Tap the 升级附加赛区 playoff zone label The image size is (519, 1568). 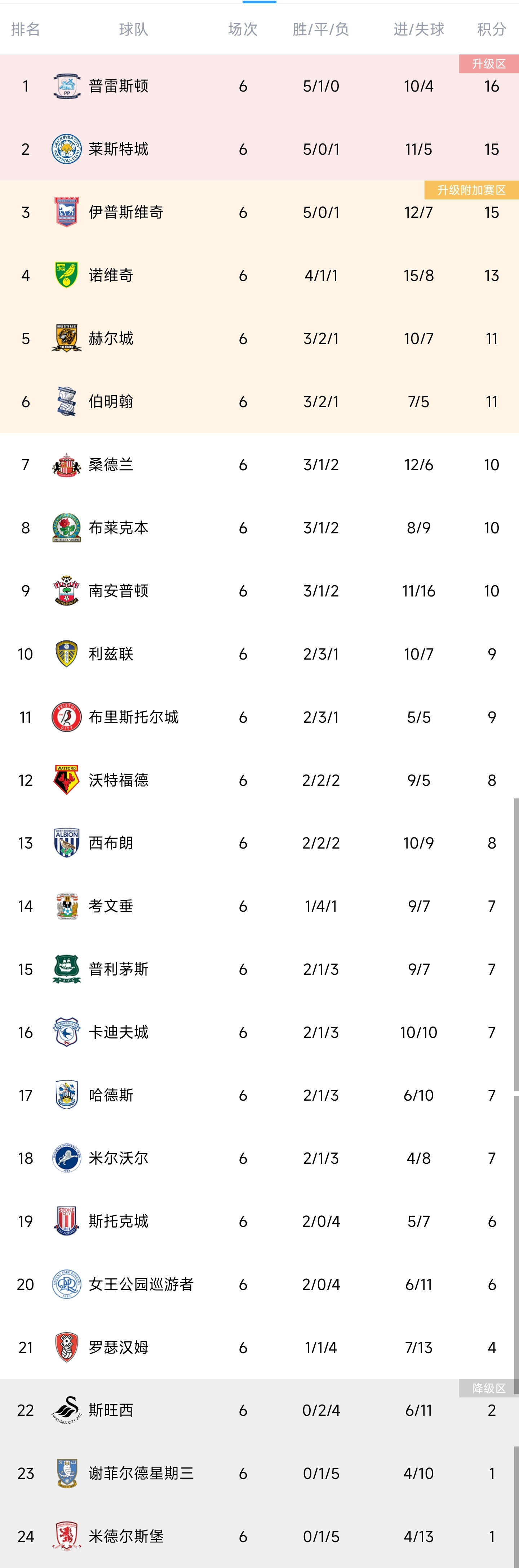point(471,190)
